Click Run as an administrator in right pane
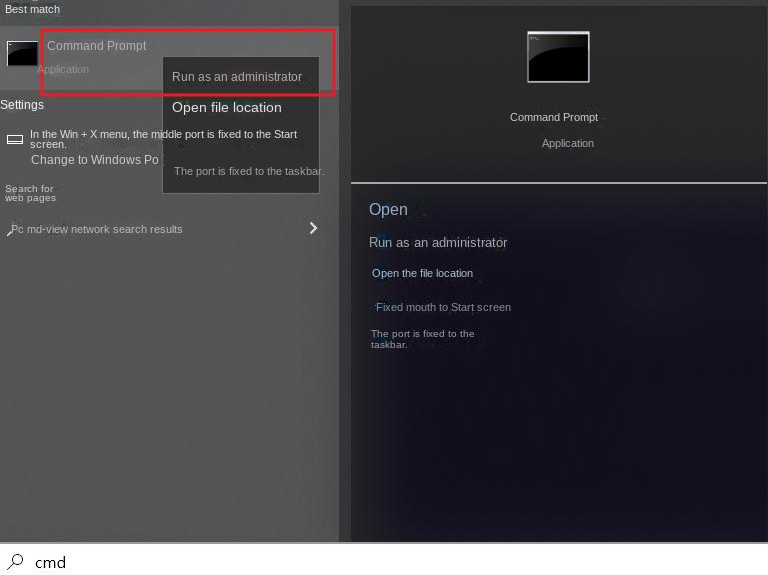This screenshot has width=768, height=575. point(438,243)
